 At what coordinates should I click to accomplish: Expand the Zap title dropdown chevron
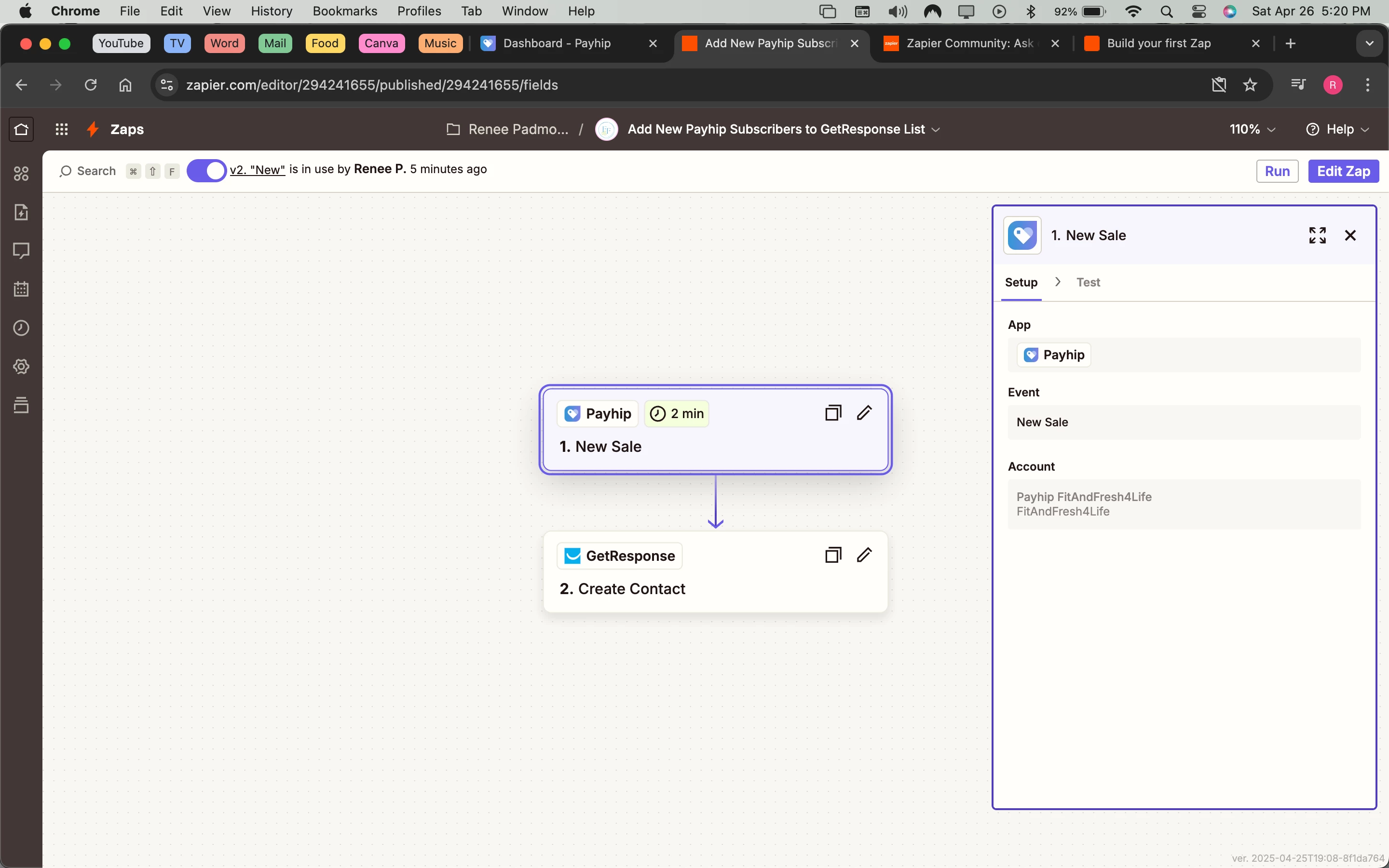[x=936, y=130]
